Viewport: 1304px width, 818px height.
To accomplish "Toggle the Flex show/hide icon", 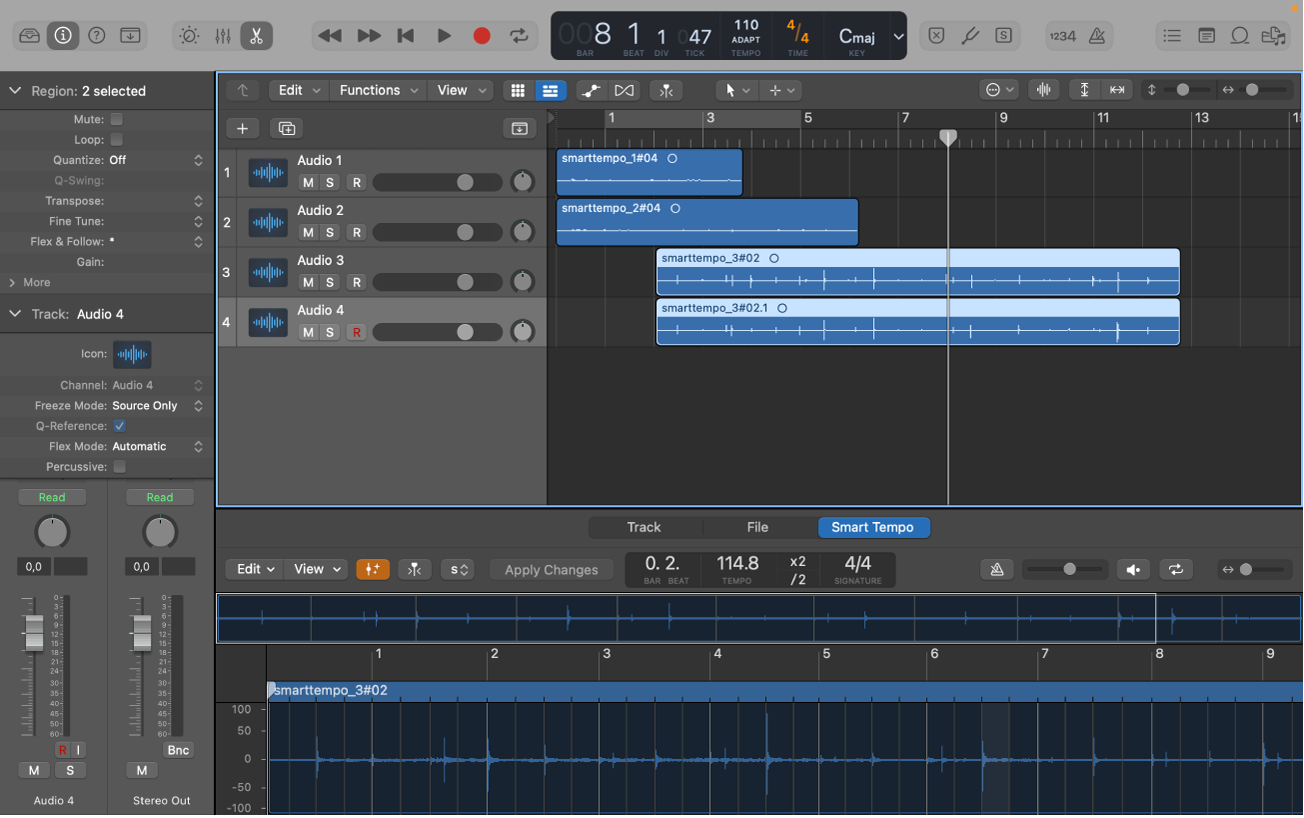I will [x=624, y=90].
